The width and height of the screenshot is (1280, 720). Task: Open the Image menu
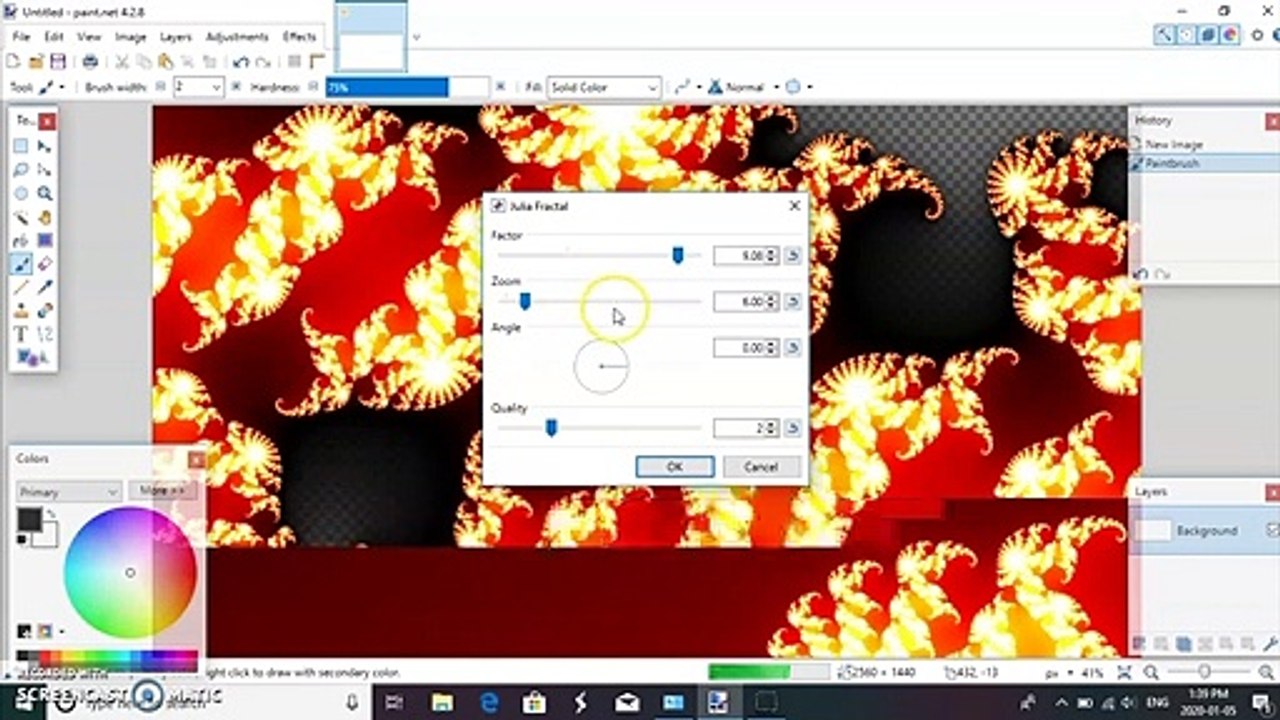(x=131, y=36)
